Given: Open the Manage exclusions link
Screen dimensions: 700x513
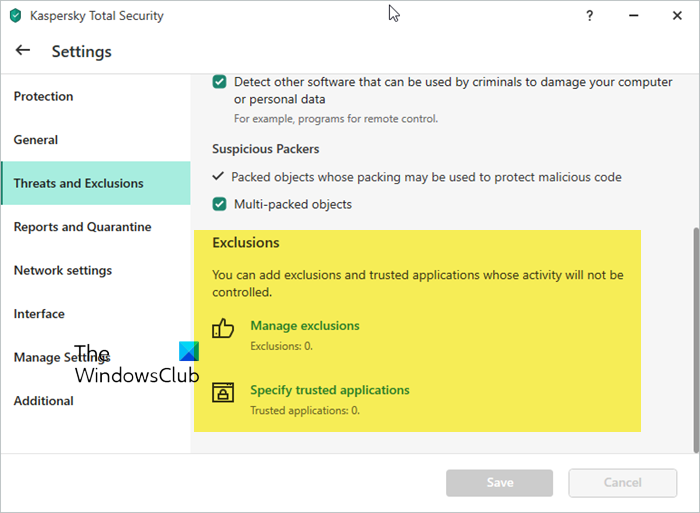Looking at the screenshot, I should (305, 326).
